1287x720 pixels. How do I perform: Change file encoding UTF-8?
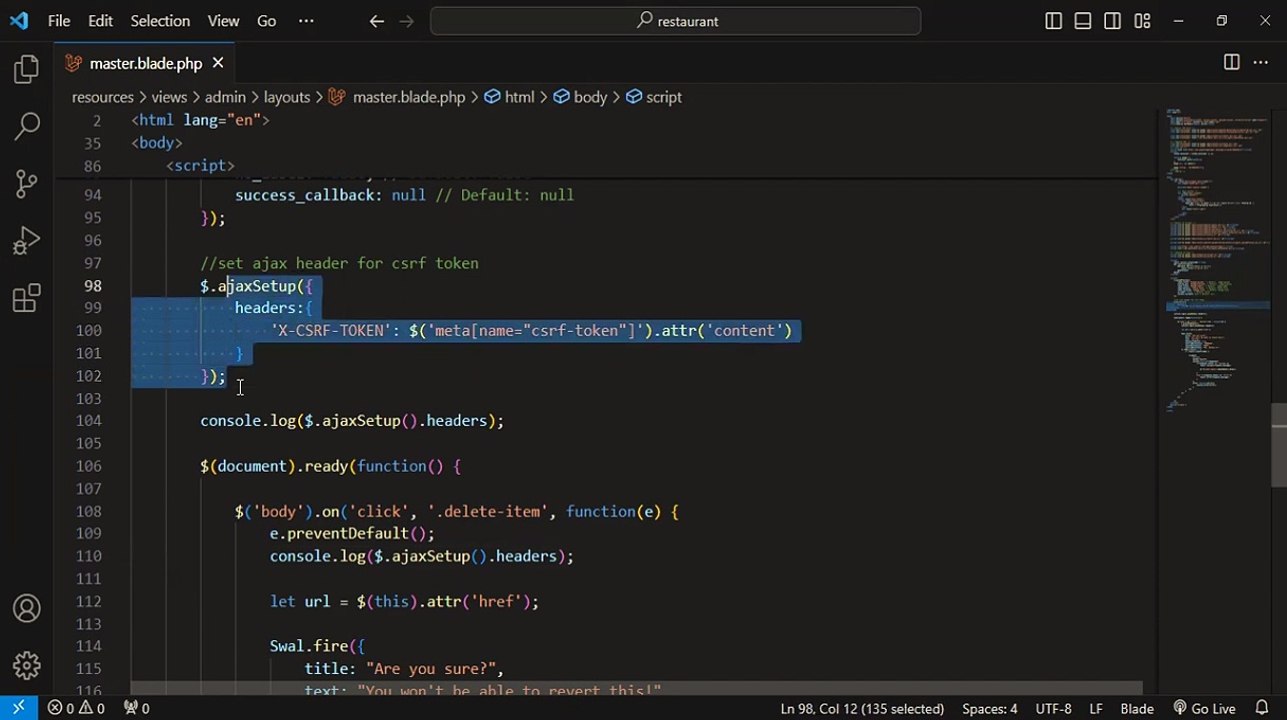click(1053, 708)
